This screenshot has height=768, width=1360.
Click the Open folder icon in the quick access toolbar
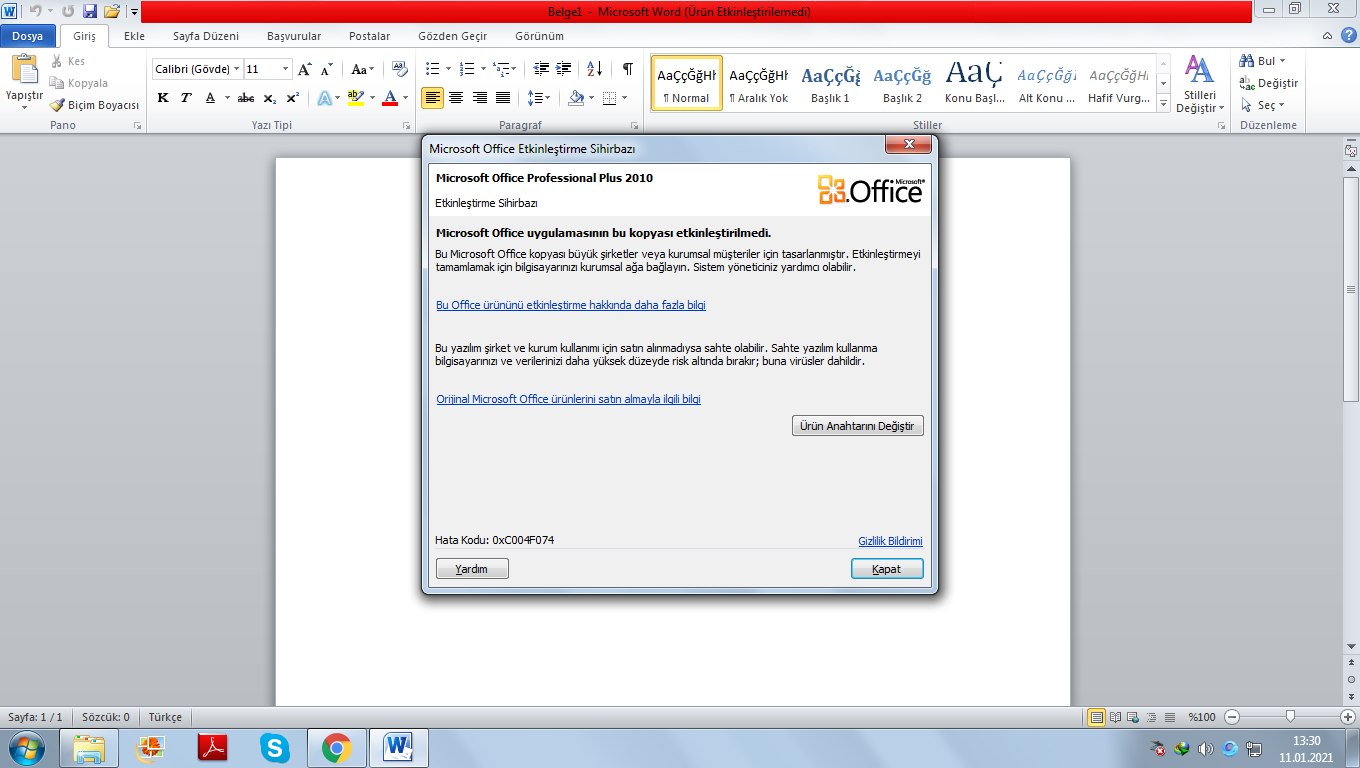click(111, 11)
